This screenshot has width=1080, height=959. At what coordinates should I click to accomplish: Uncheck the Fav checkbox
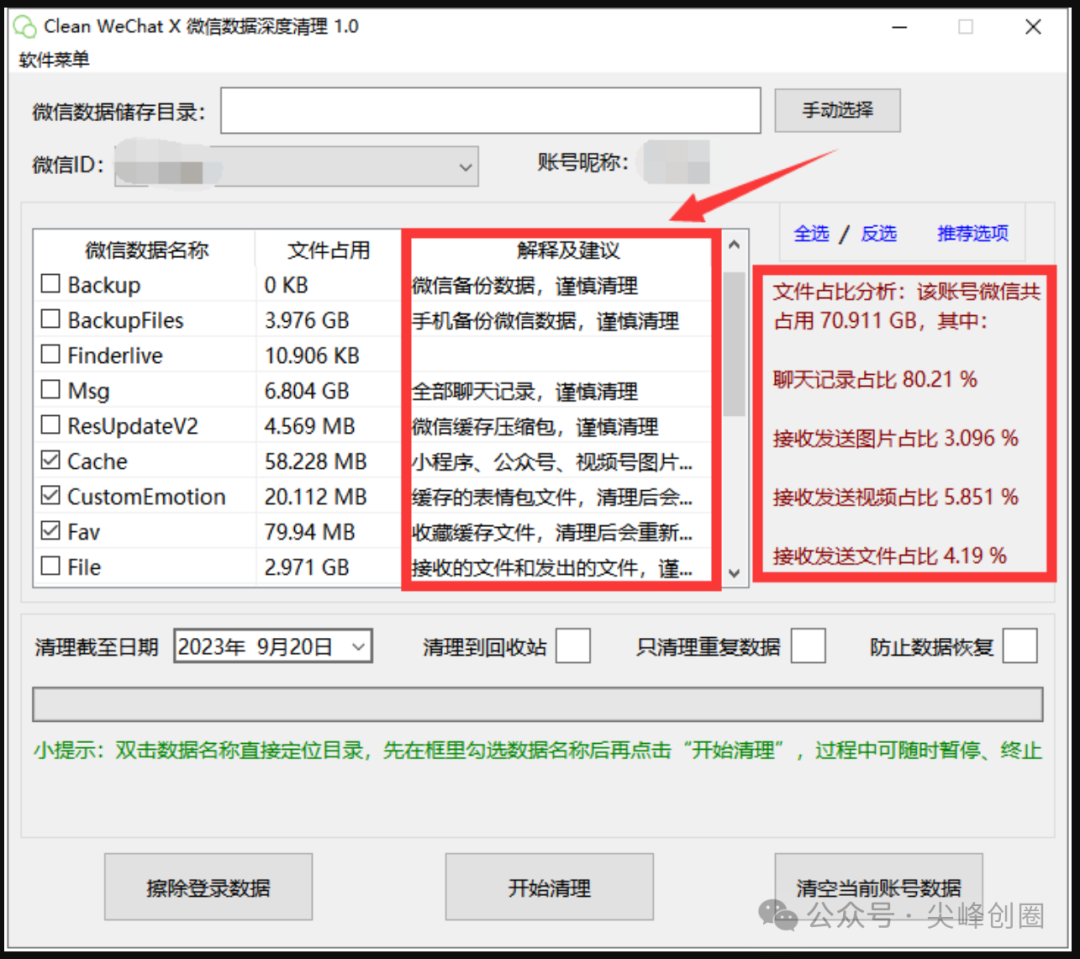[50, 530]
